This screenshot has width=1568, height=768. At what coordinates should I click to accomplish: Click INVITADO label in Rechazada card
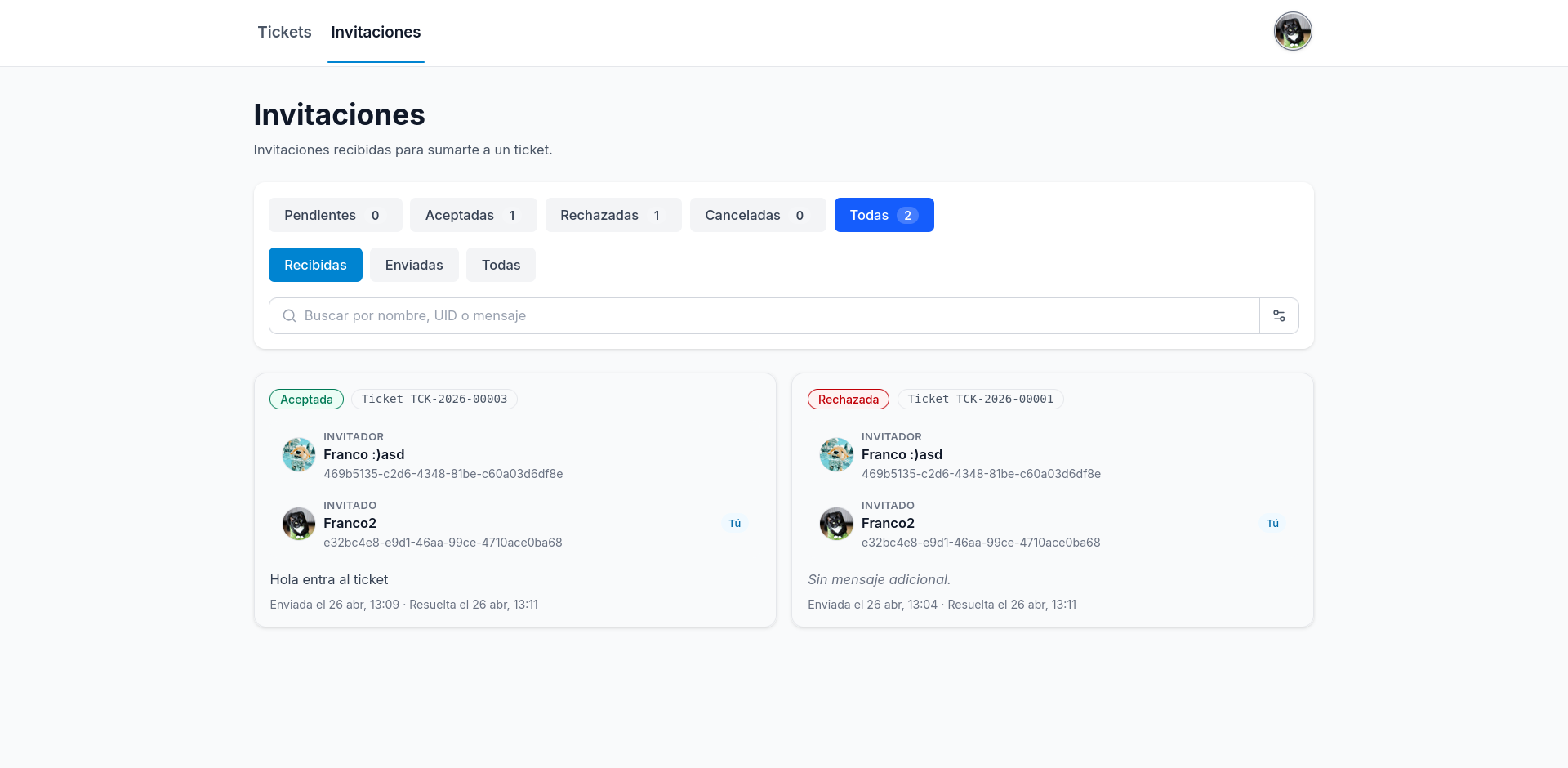(888, 506)
